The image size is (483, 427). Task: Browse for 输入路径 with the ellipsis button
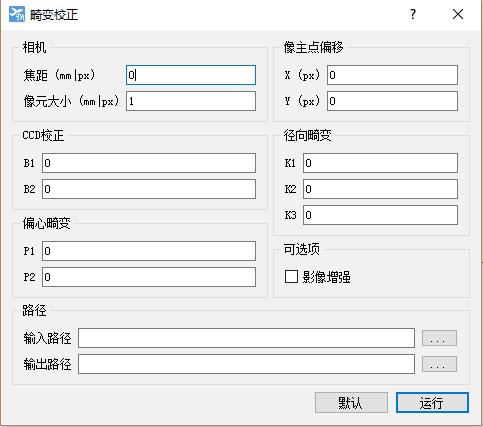point(439,338)
